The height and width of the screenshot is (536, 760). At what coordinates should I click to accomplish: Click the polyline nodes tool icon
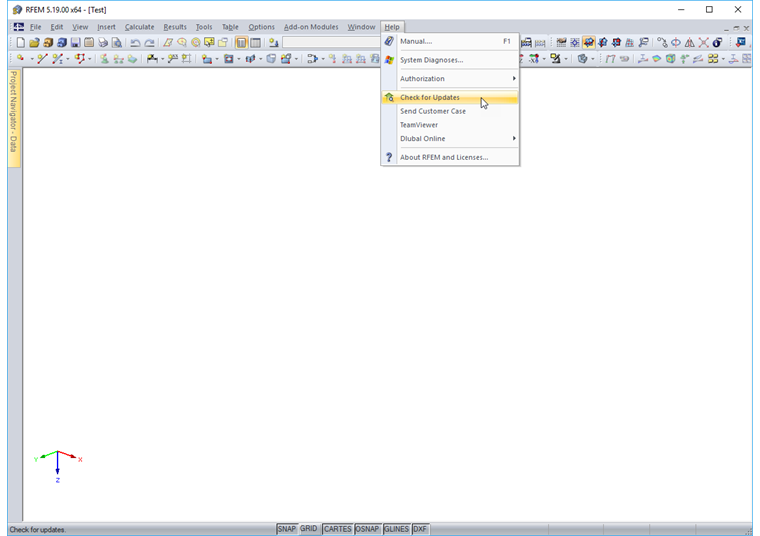tap(79, 59)
